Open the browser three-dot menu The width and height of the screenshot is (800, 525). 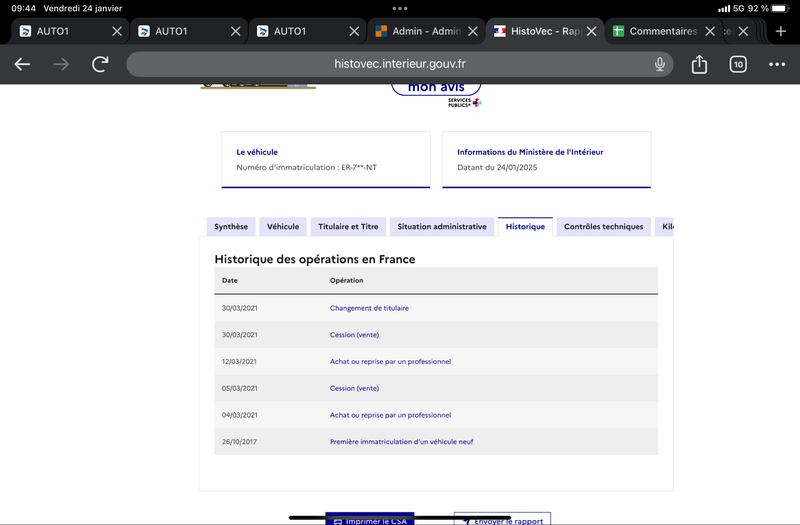click(777, 64)
